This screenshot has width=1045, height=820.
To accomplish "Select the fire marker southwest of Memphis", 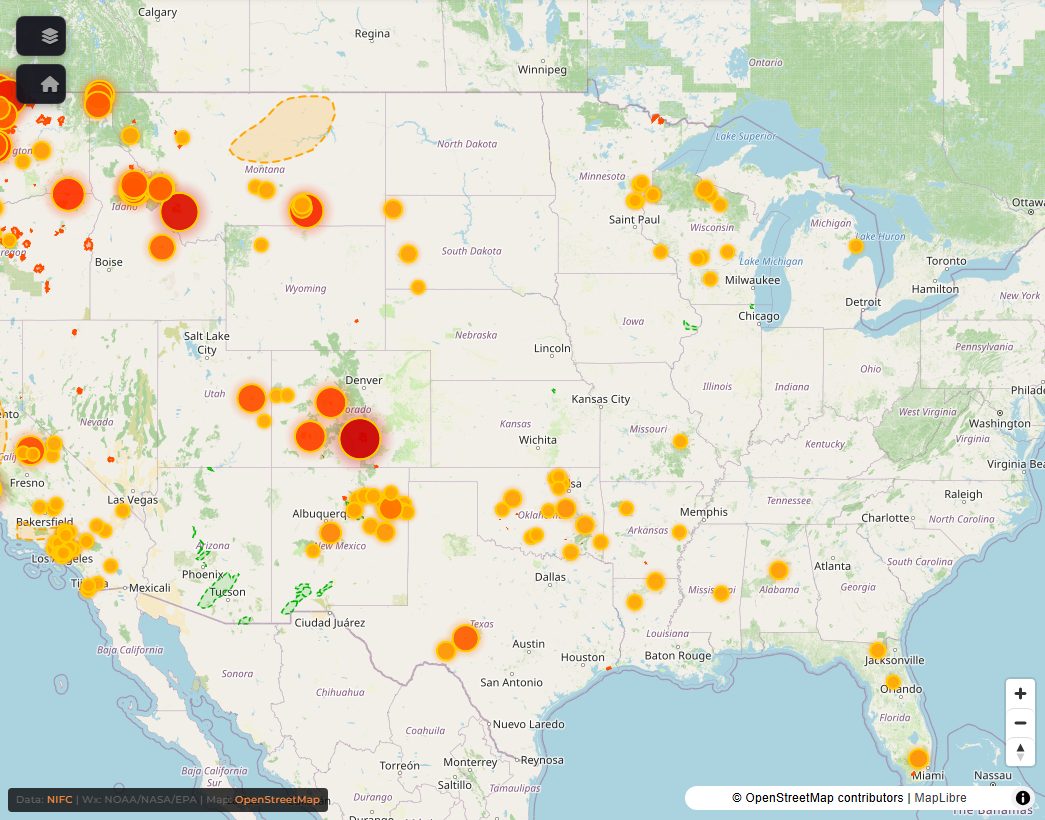I will pyautogui.click(x=679, y=532).
